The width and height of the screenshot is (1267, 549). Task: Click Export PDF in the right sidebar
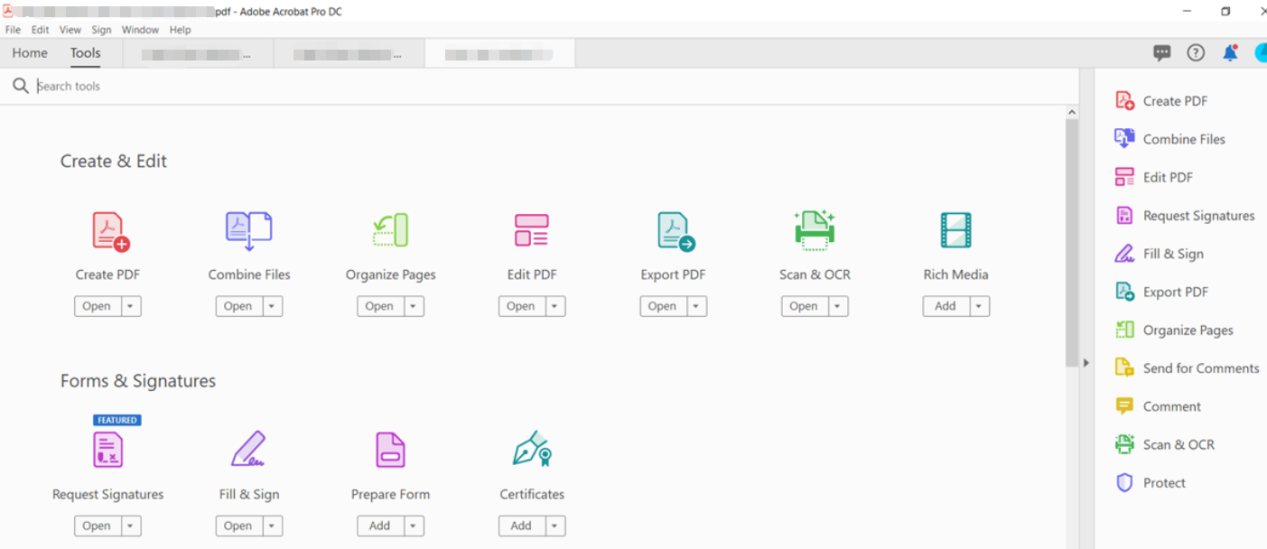(x=1161, y=292)
